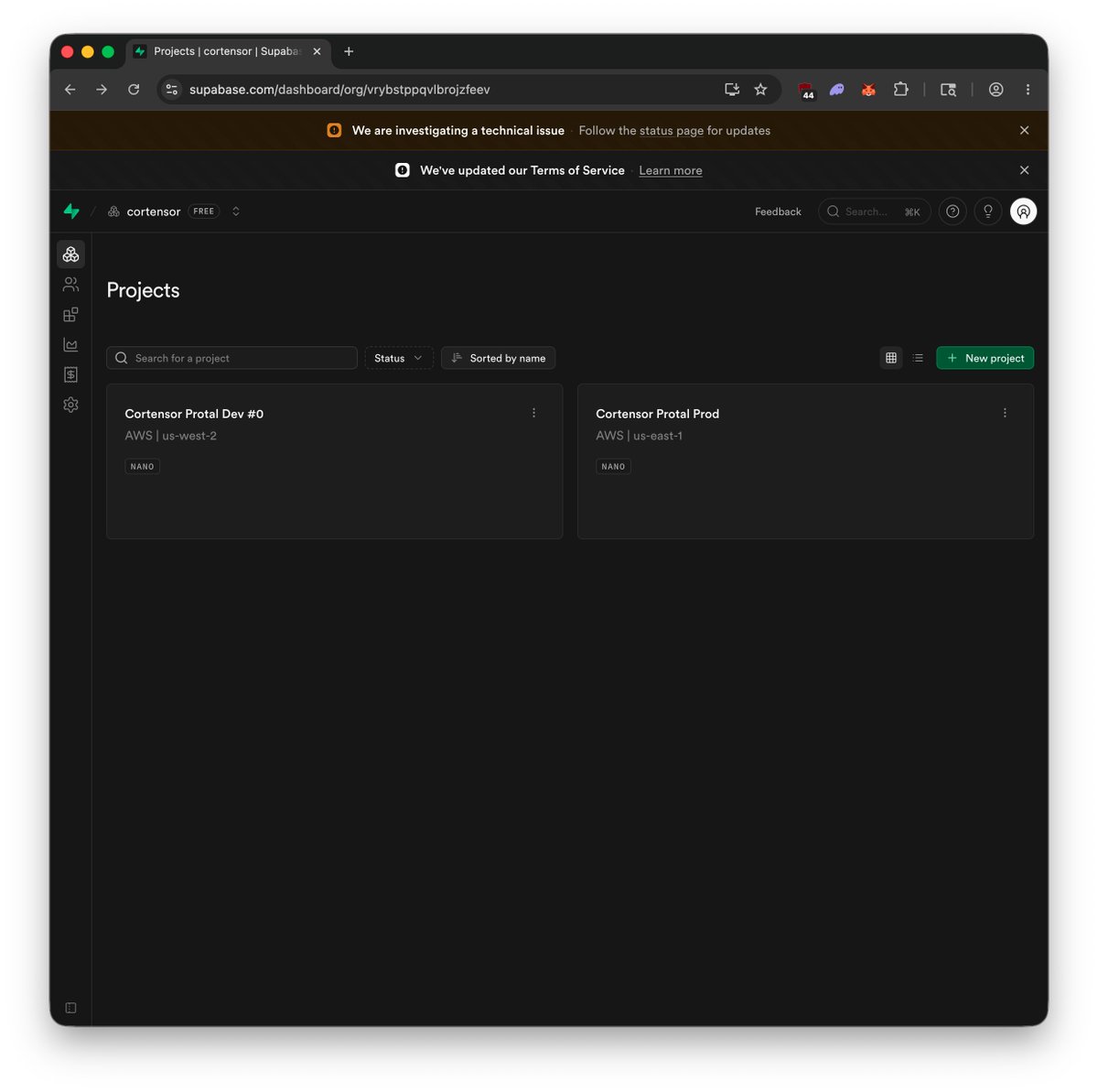Open the Help question mark icon

coord(953,211)
